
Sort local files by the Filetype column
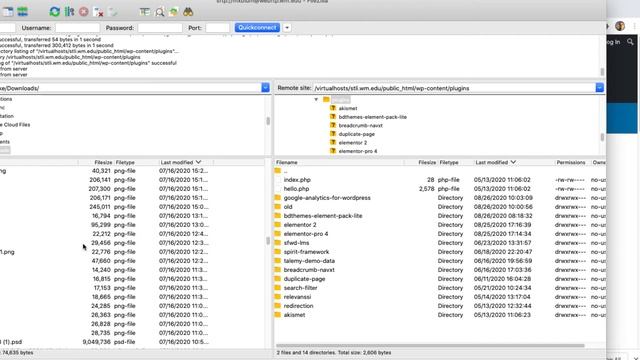click(x=136, y=162)
